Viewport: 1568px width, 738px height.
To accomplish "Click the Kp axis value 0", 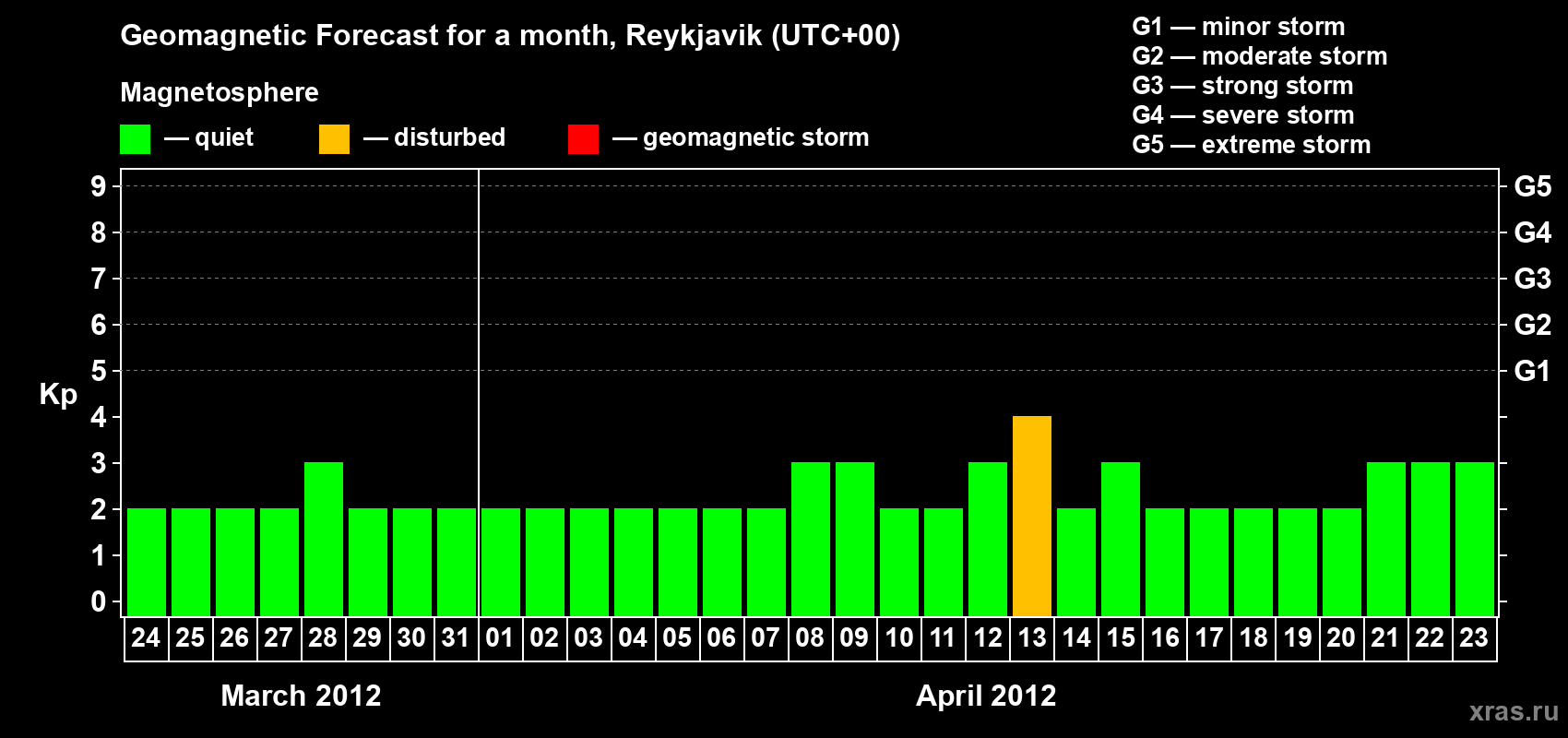I will pyautogui.click(x=99, y=601).
